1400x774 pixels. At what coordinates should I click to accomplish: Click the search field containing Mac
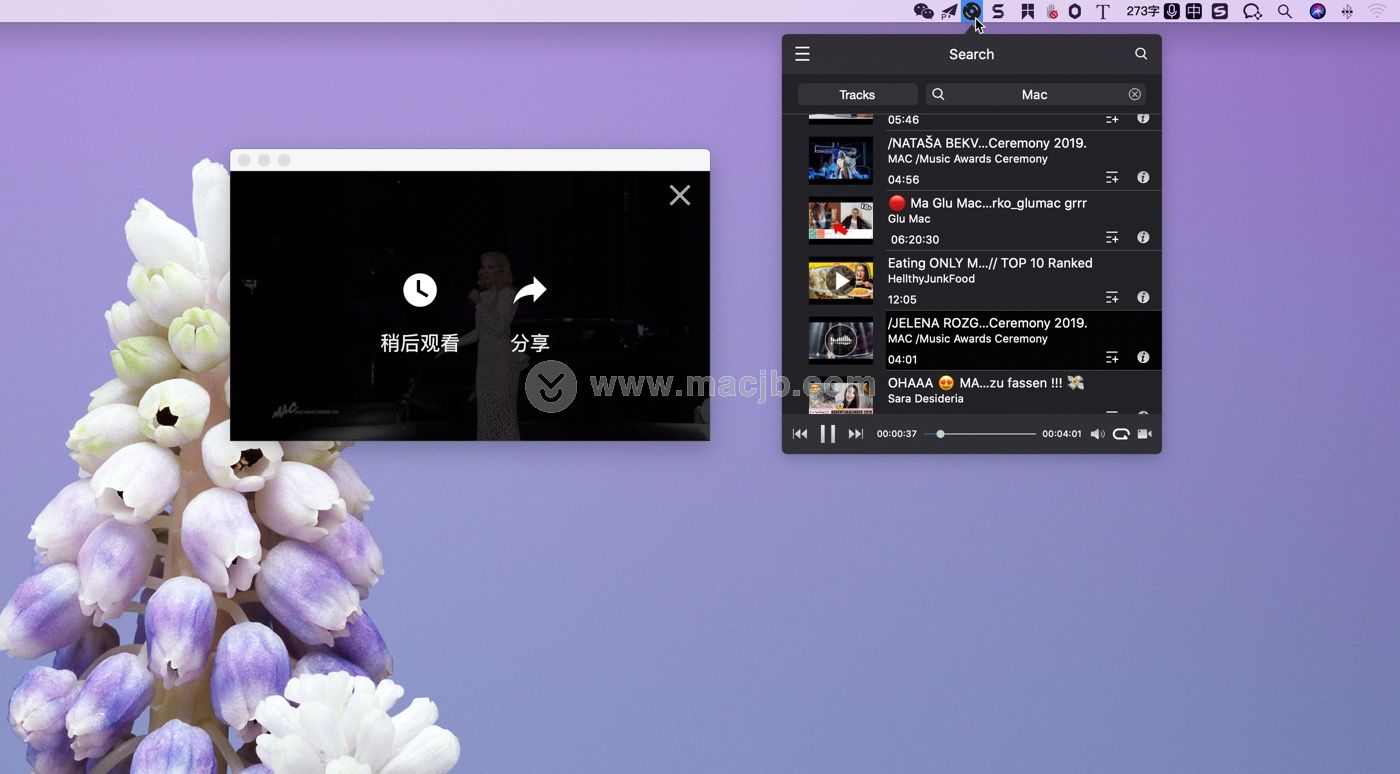tap(1035, 94)
